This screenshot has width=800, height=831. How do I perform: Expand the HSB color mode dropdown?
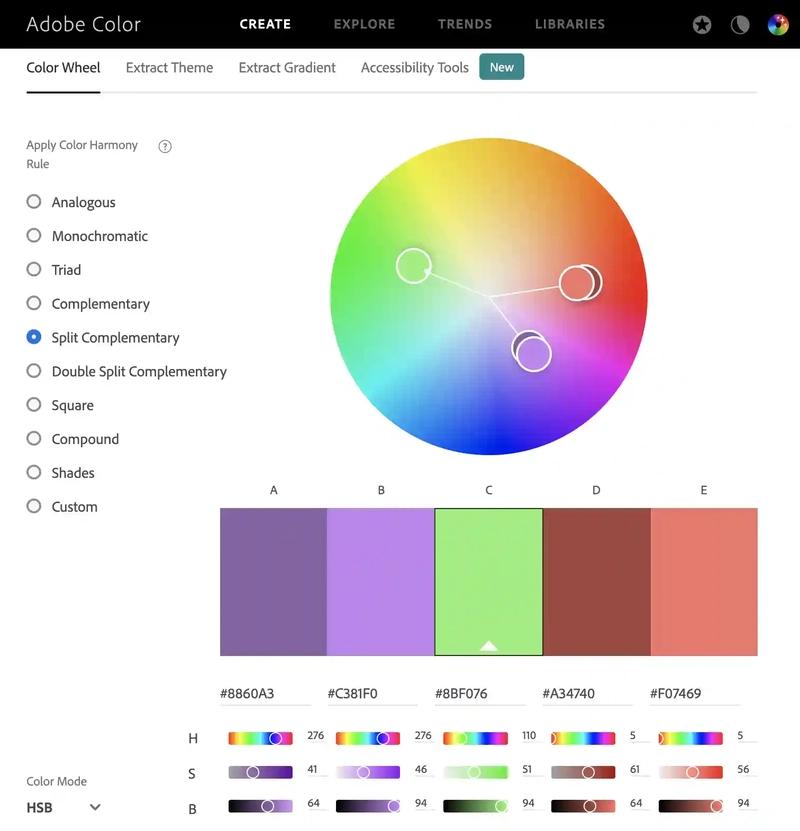click(x=64, y=807)
